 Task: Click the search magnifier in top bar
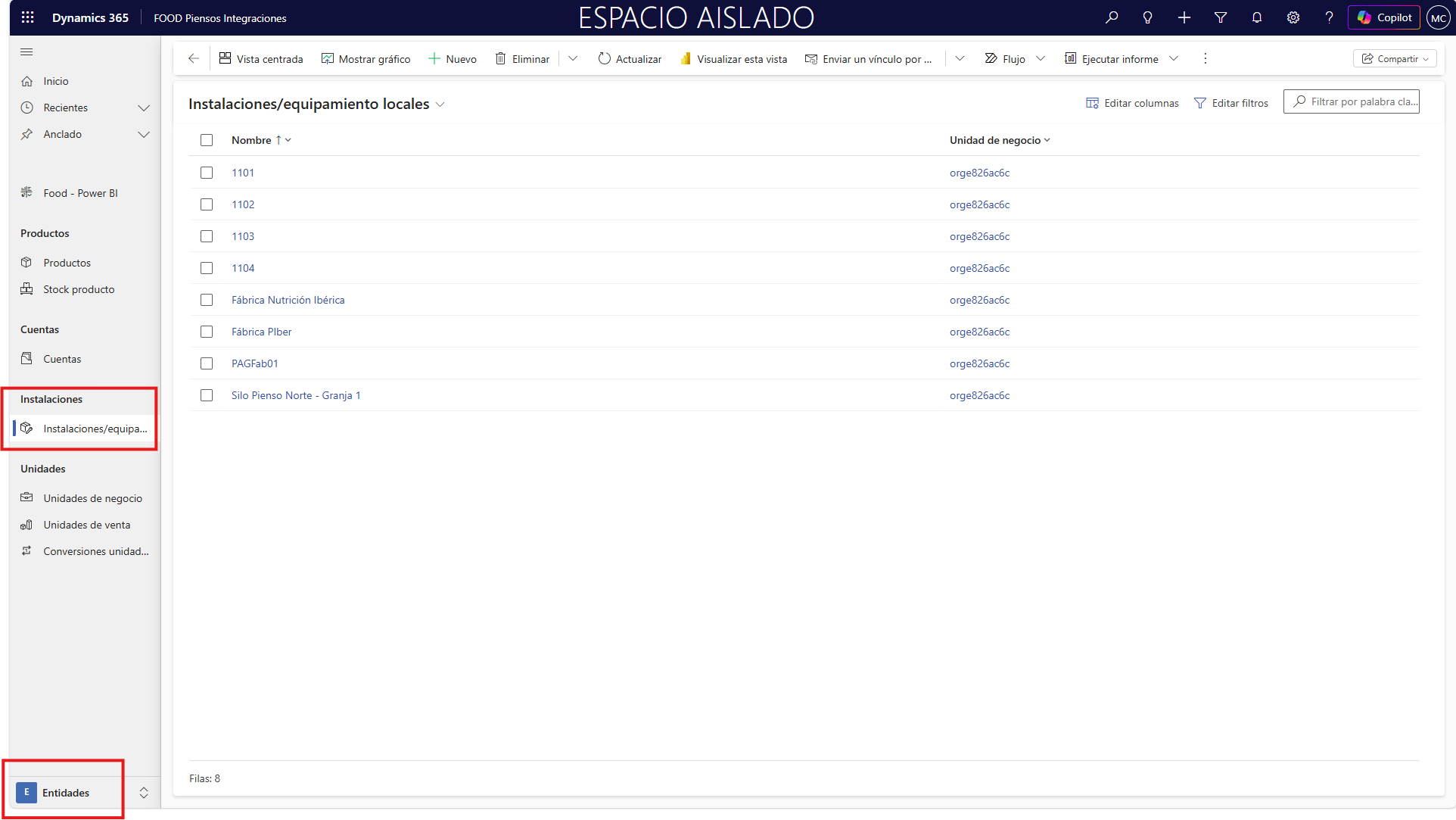tap(1111, 17)
